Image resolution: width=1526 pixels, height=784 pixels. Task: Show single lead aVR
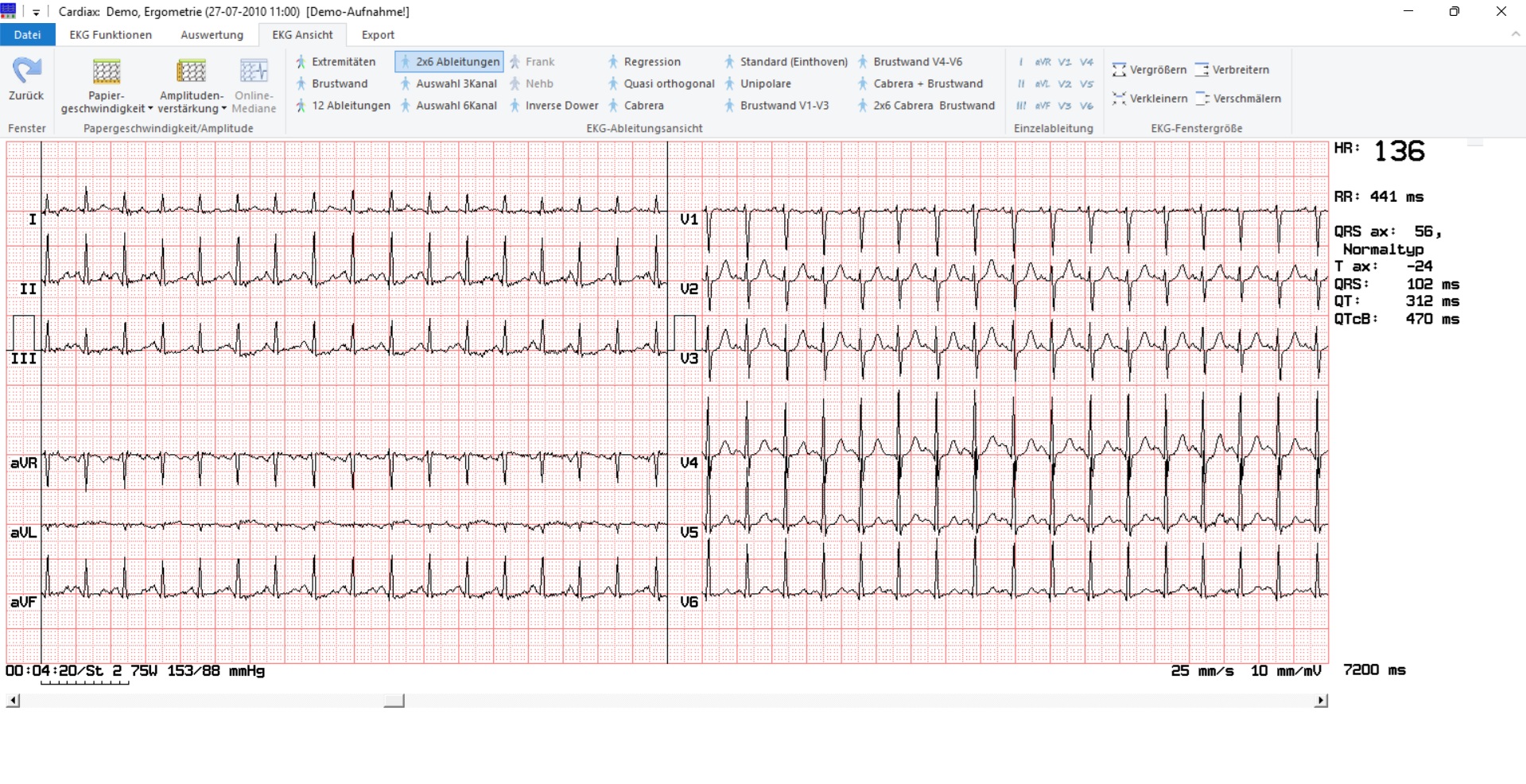coord(1043,62)
